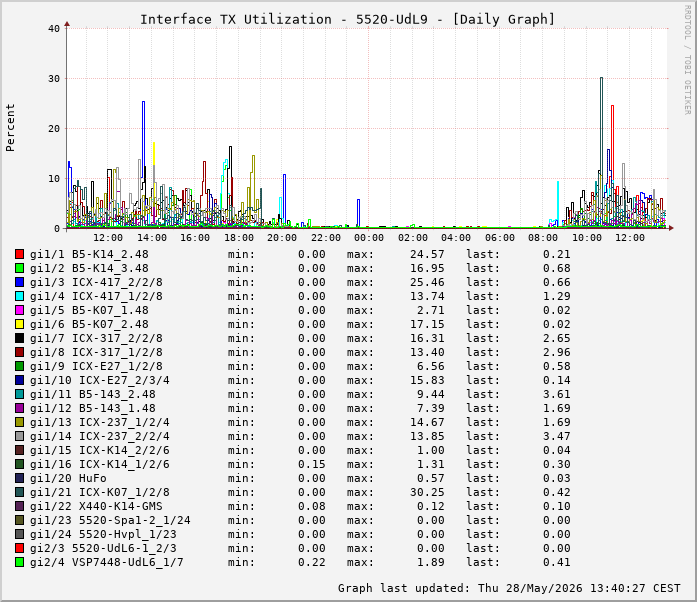Click the gray swatch for gi1/14 ICX-237_2/2/4
Image resolution: width=697 pixels, height=602 pixels.
tap(19, 436)
